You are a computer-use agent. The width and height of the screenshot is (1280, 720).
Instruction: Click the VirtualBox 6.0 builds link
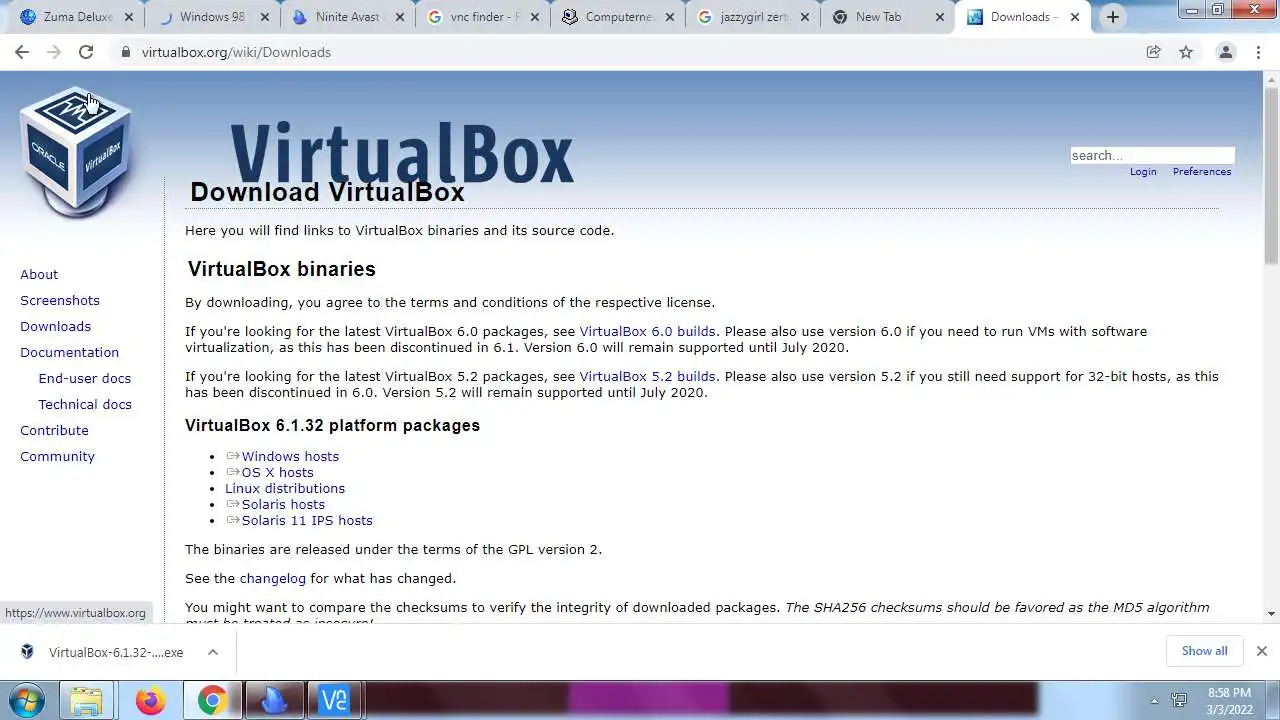click(647, 331)
